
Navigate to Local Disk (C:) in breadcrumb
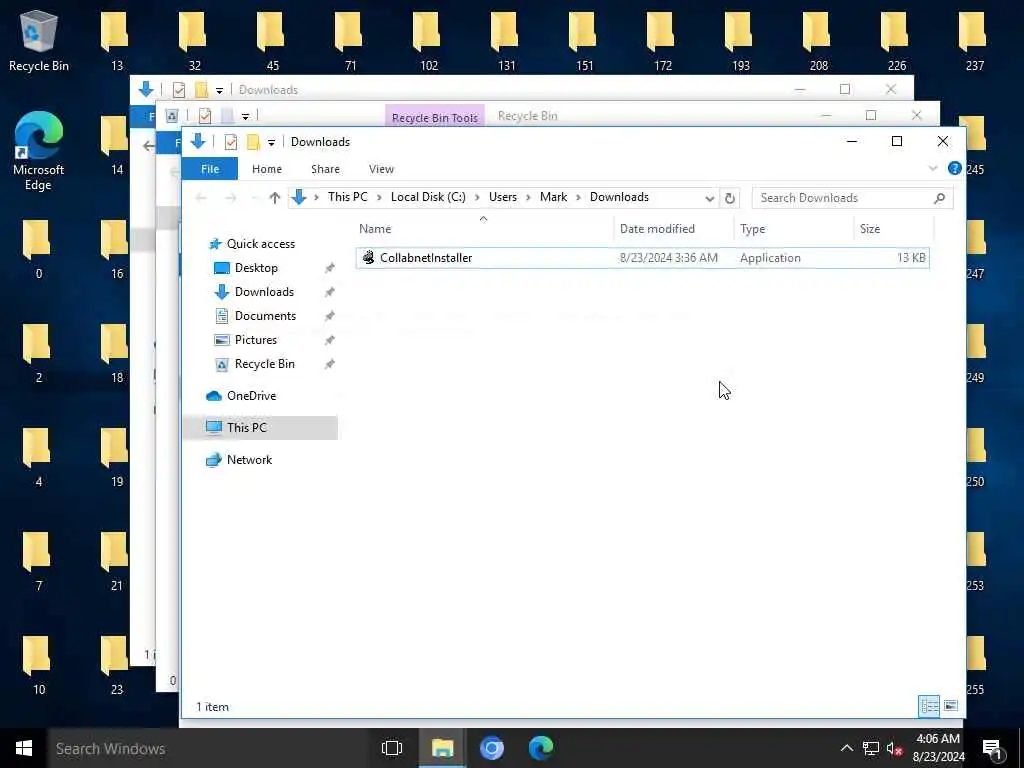coord(428,197)
